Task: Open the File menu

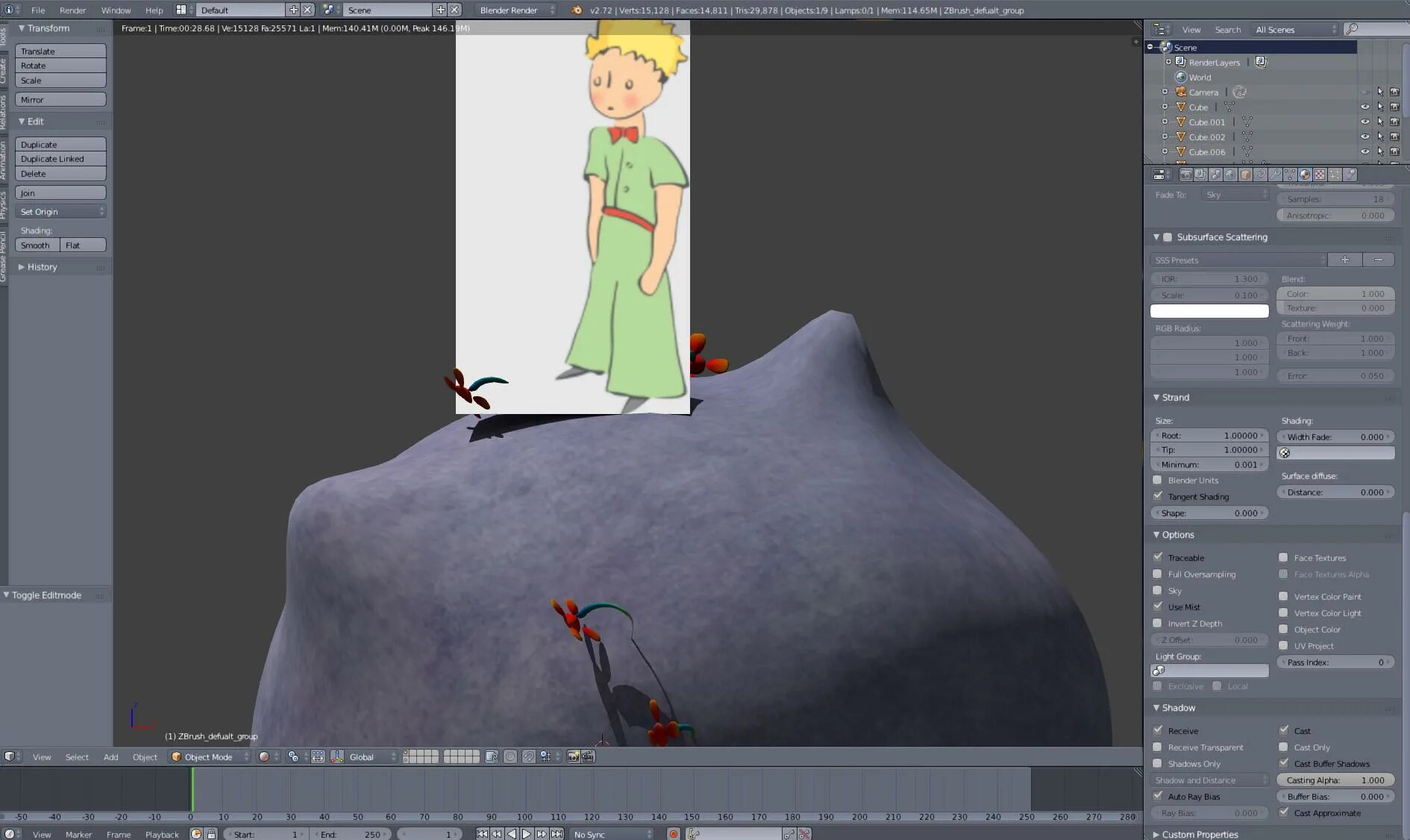Action: [38, 10]
